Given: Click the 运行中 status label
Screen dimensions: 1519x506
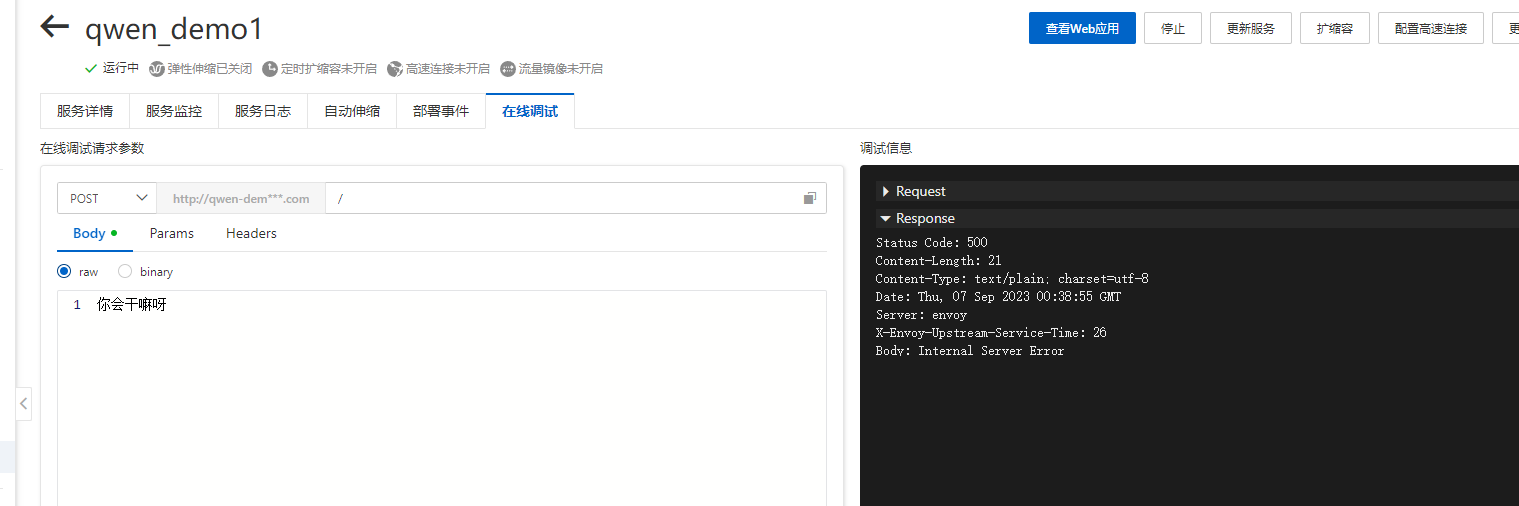Looking at the screenshot, I should pos(121,68).
